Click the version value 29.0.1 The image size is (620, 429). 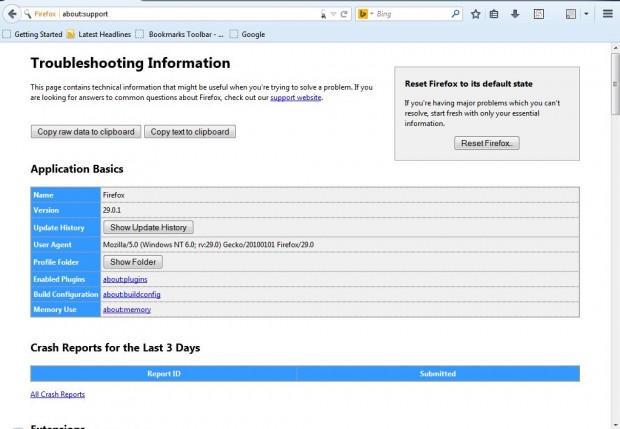(x=112, y=210)
